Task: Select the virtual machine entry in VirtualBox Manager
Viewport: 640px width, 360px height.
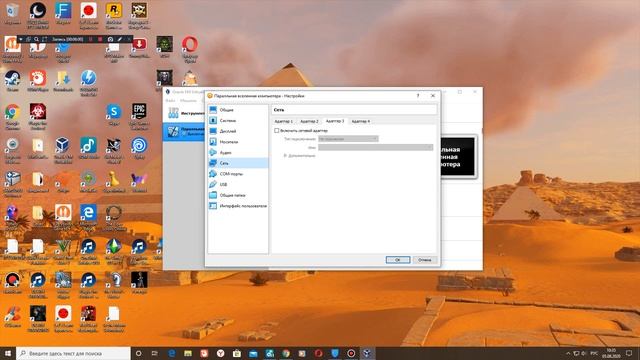Action: tap(184, 131)
